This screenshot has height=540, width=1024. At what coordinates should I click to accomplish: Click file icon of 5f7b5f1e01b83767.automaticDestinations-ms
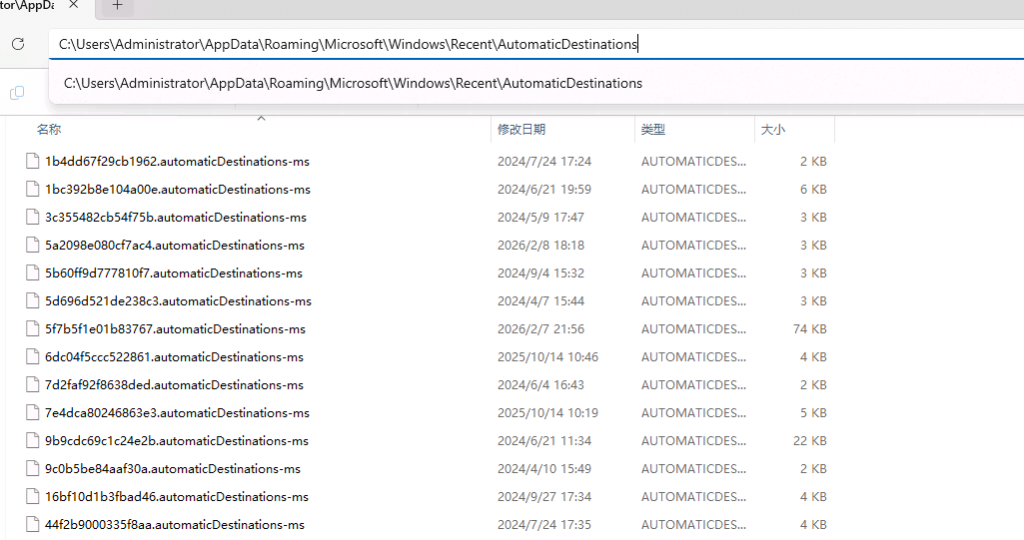click(32, 329)
